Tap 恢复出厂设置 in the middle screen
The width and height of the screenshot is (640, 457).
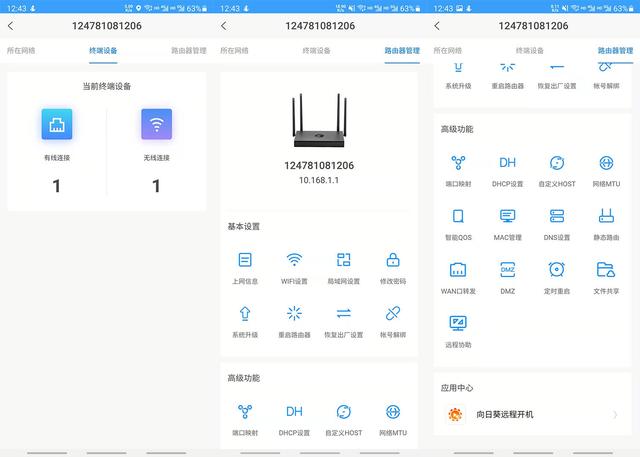pyautogui.click(x=344, y=322)
